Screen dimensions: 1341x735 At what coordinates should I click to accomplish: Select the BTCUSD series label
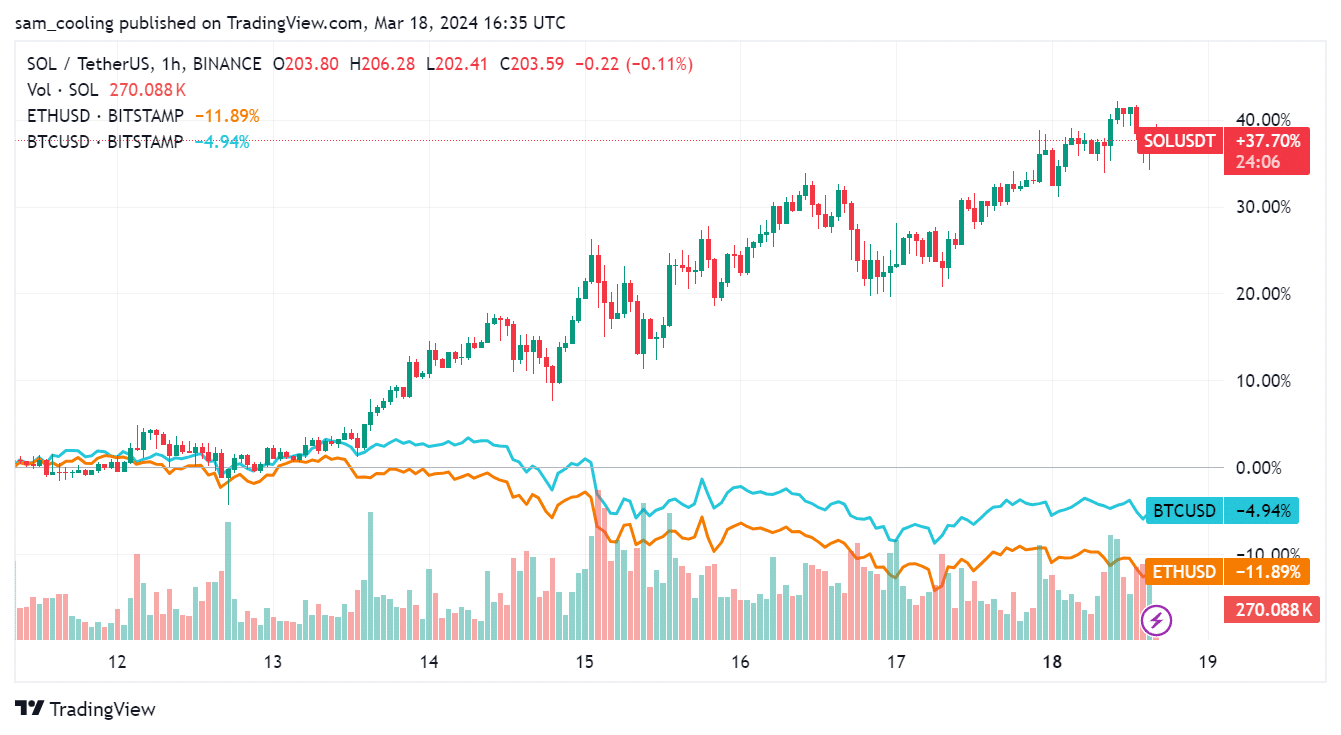coord(1185,511)
